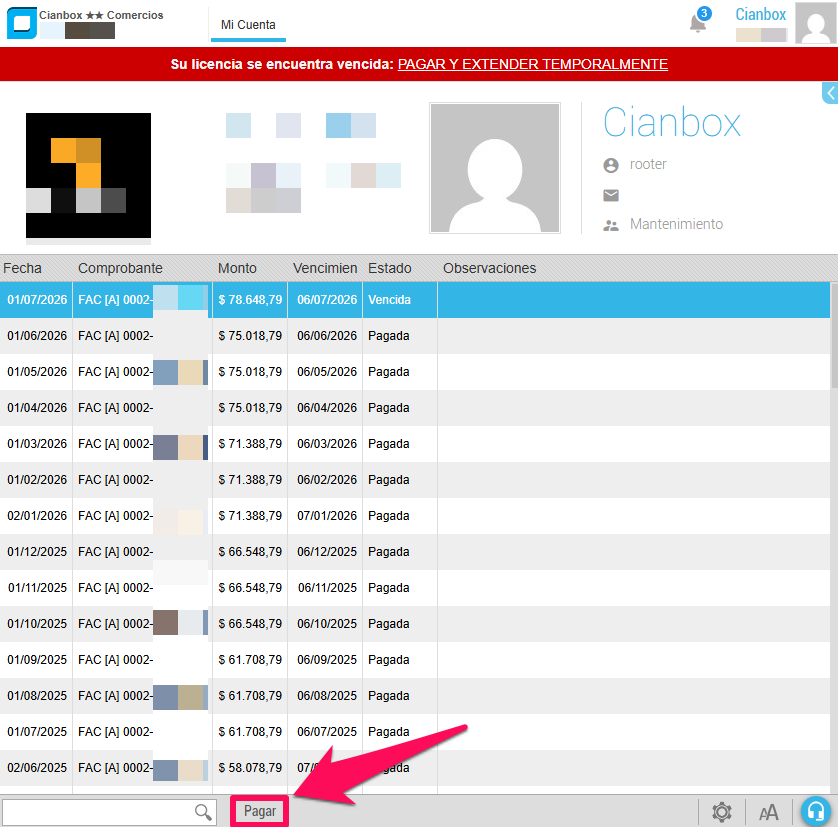Select the invoice dated 01/05/2026
The image size is (838, 827).
[x=415, y=372]
